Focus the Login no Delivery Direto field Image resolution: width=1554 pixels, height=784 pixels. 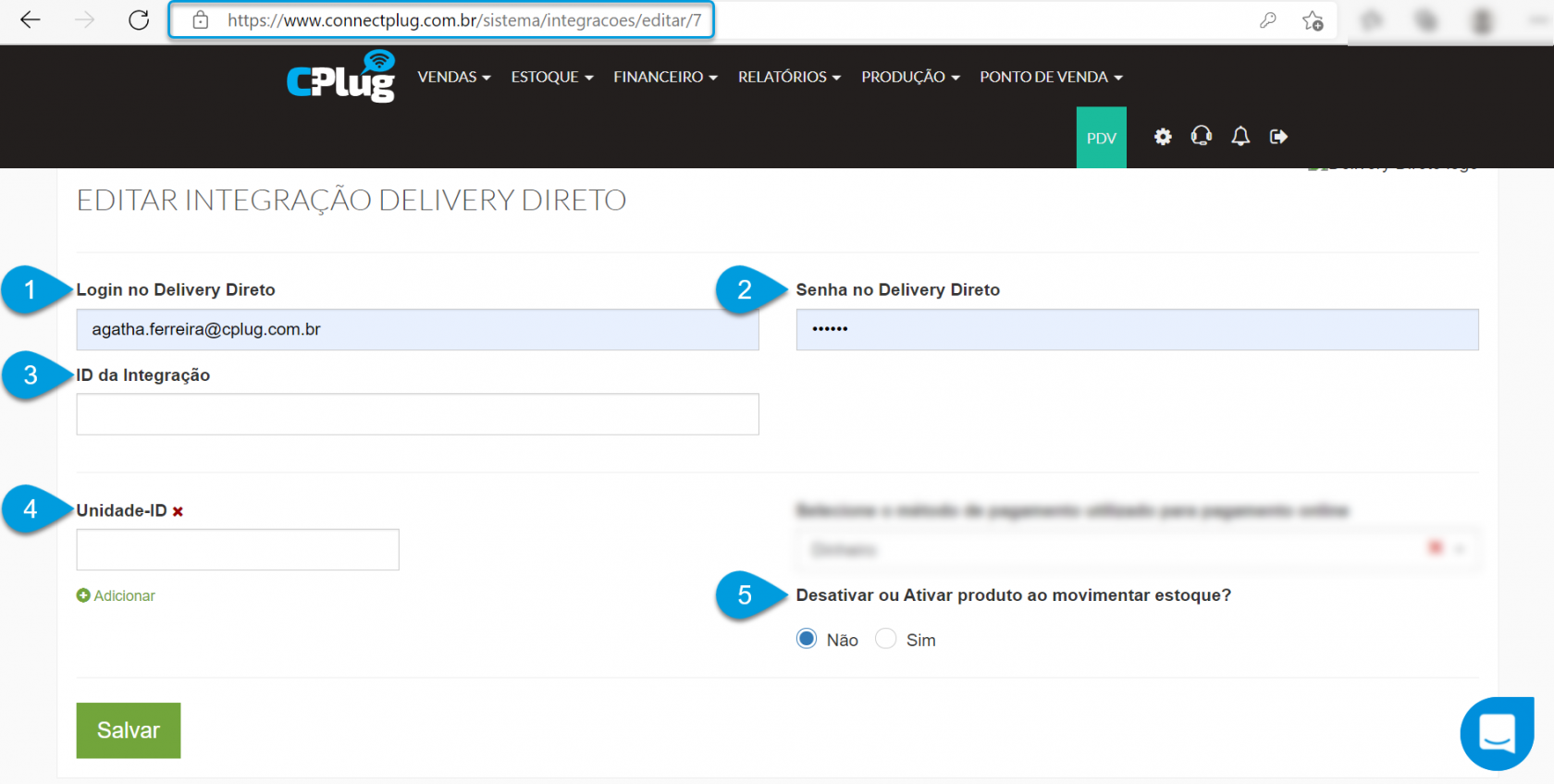pos(418,329)
